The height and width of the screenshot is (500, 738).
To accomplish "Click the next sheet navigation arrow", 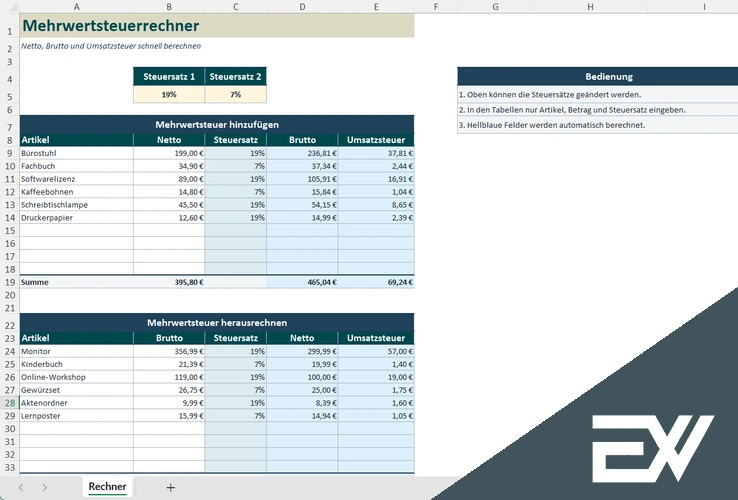I will (x=45, y=487).
